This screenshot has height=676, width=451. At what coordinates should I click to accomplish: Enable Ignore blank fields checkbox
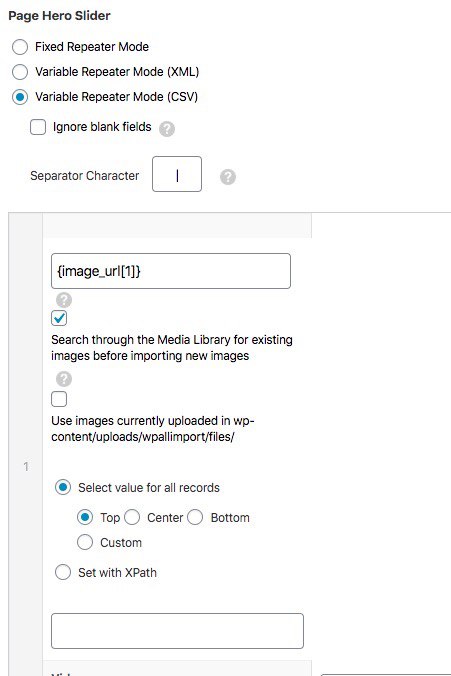pos(38,127)
